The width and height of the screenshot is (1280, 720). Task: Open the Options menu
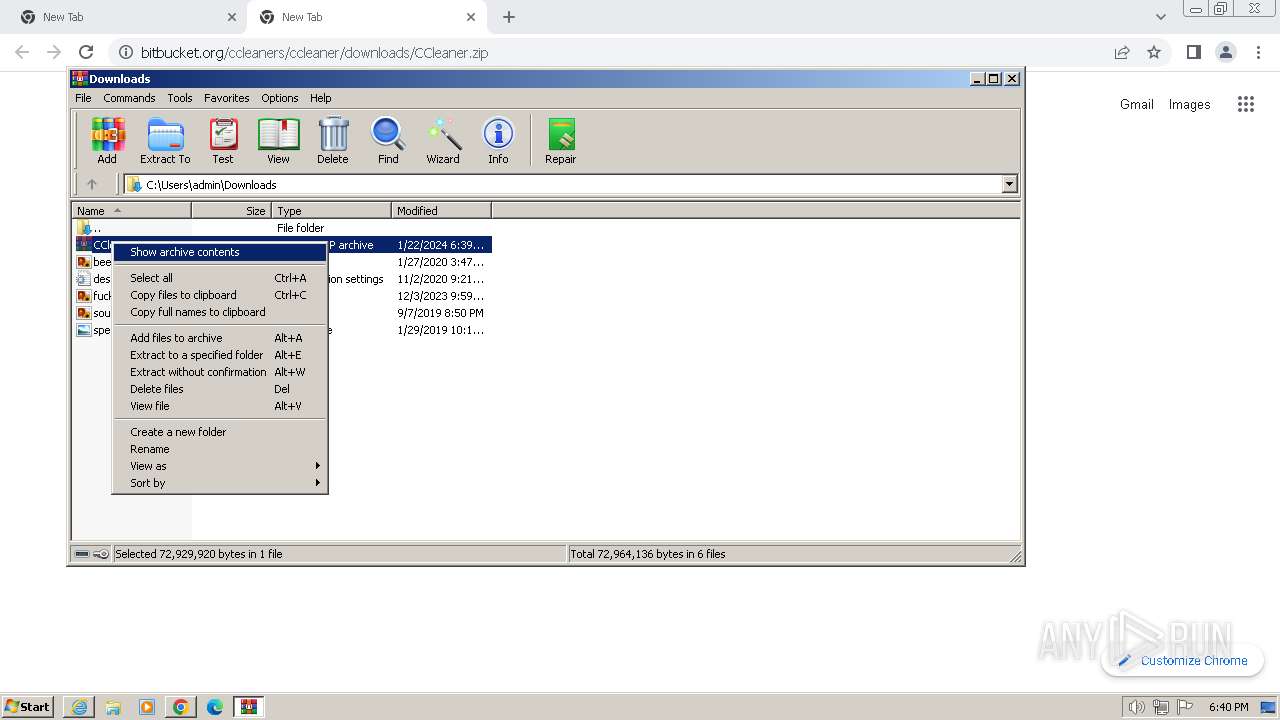[280, 98]
